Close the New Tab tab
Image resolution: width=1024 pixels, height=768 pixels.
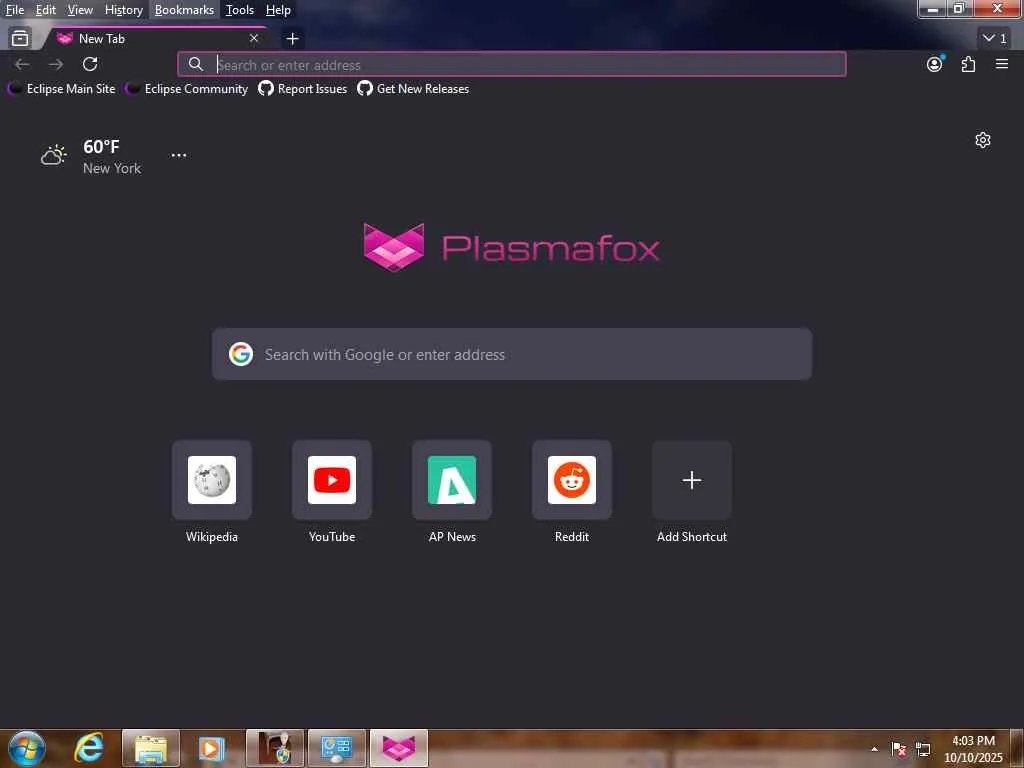tap(254, 39)
